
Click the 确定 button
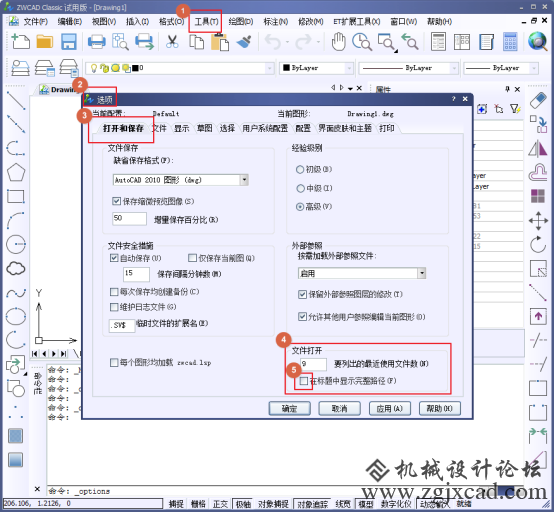click(x=290, y=409)
